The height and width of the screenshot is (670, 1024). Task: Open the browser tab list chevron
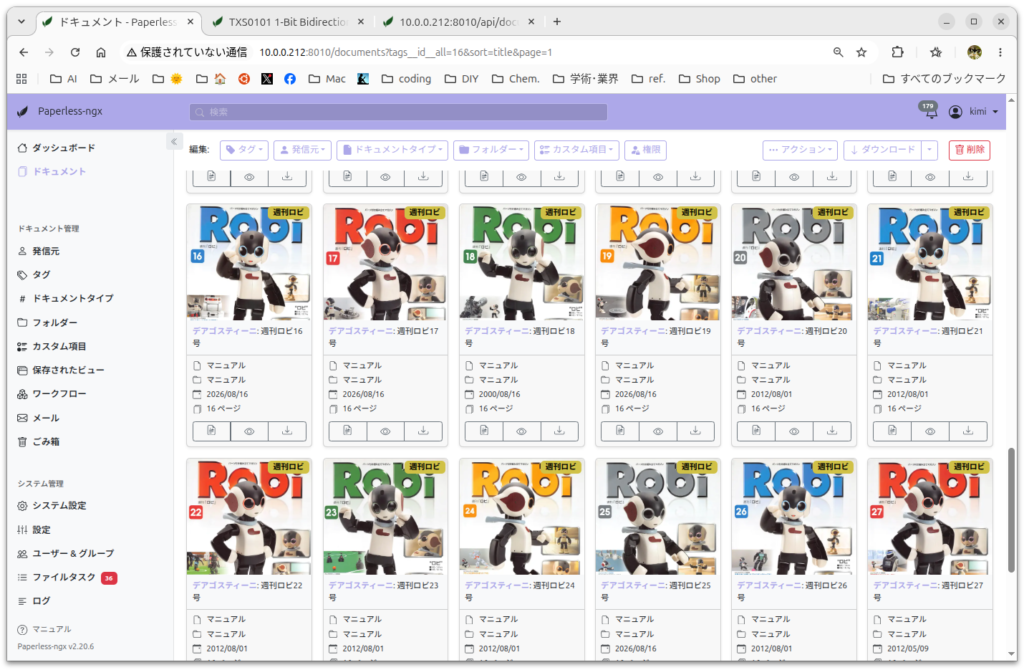[22, 22]
